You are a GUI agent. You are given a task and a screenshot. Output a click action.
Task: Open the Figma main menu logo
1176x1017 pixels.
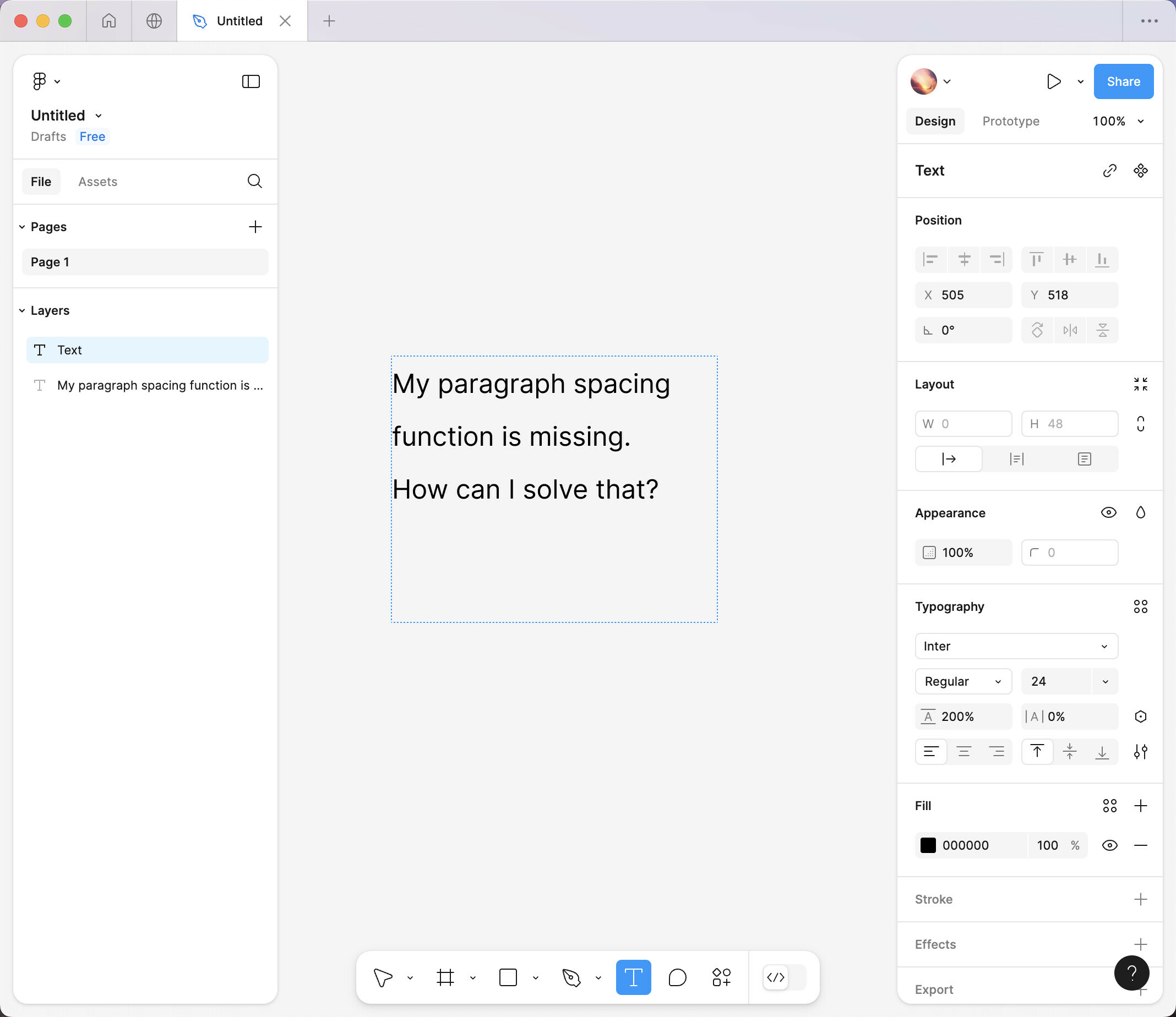tap(39, 81)
